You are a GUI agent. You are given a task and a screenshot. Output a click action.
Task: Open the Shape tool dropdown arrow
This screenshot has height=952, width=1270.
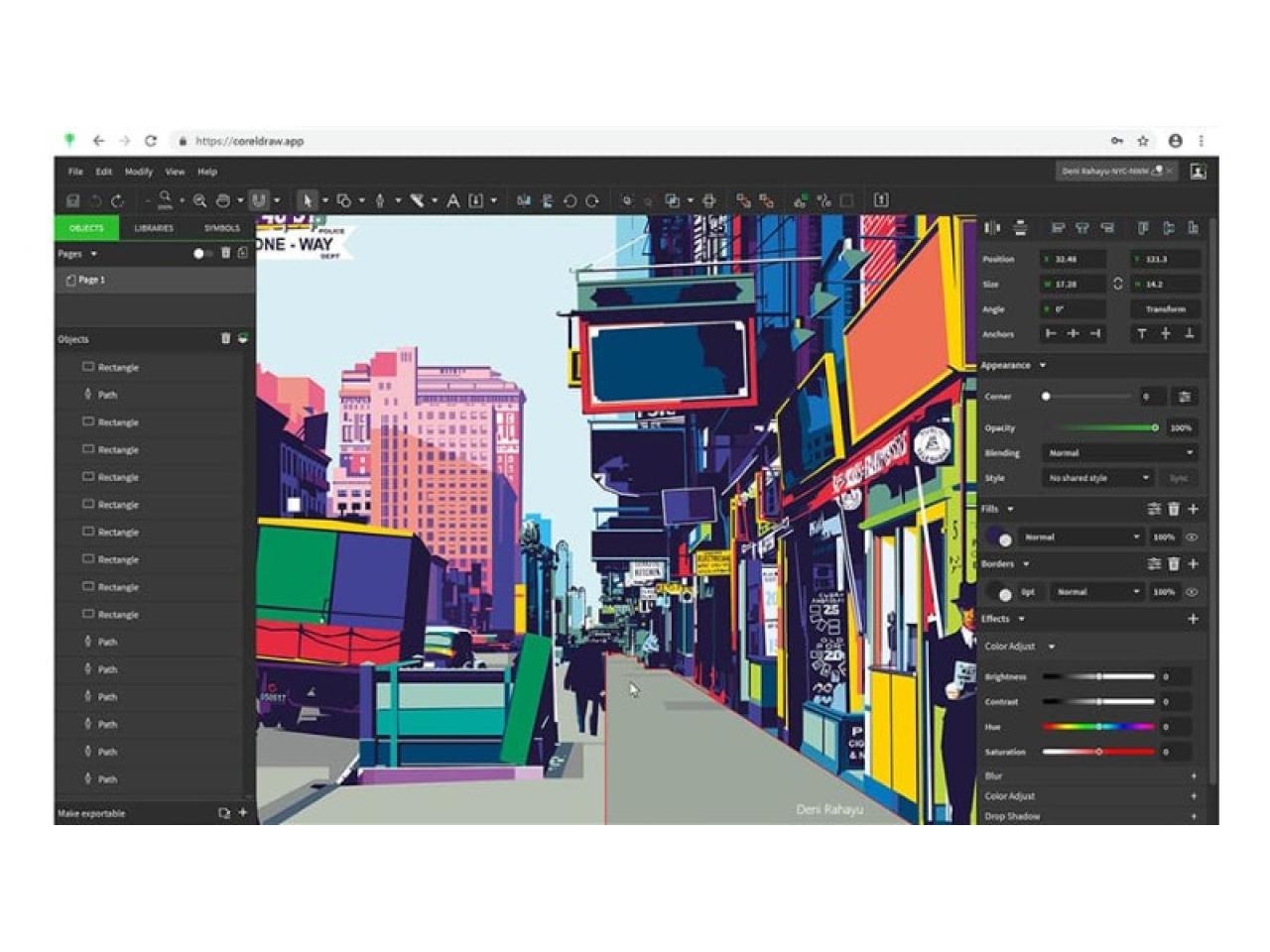361,200
